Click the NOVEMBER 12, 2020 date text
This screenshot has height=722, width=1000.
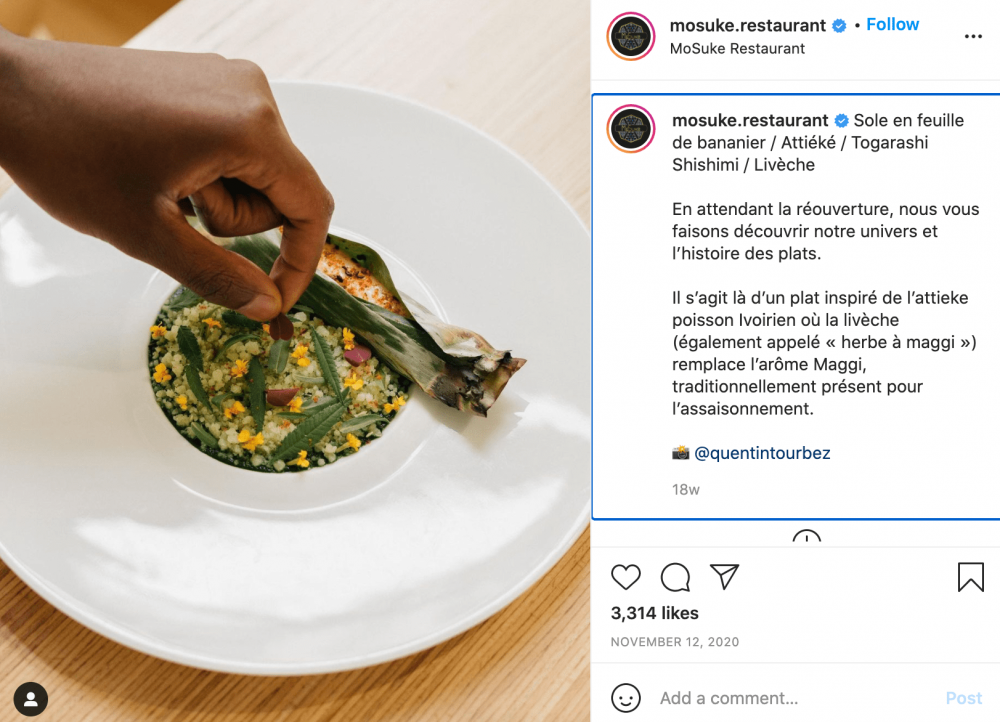tap(672, 642)
